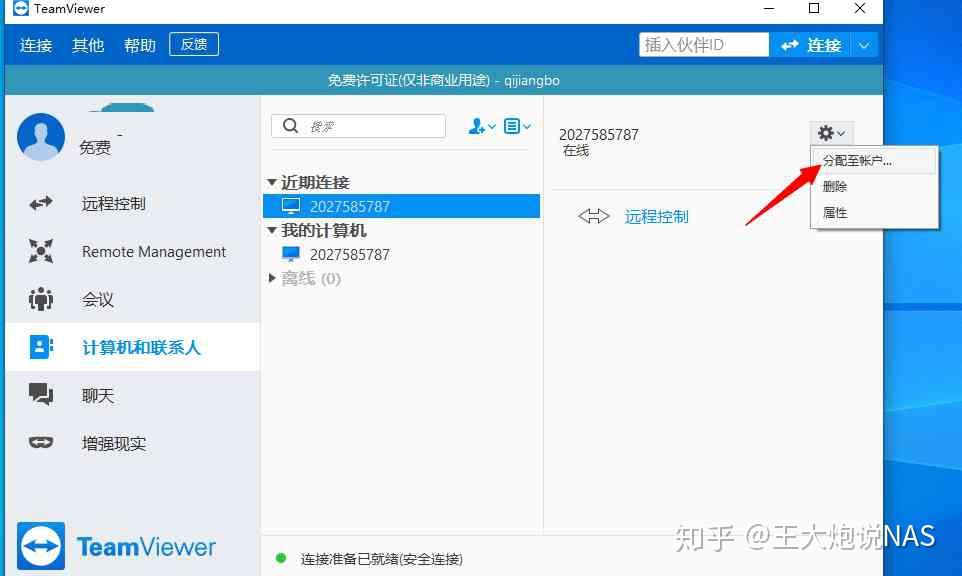Image resolution: width=962 pixels, height=576 pixels.
Task: Open Remote Management from the sidebar
Action: click(40, 251)
